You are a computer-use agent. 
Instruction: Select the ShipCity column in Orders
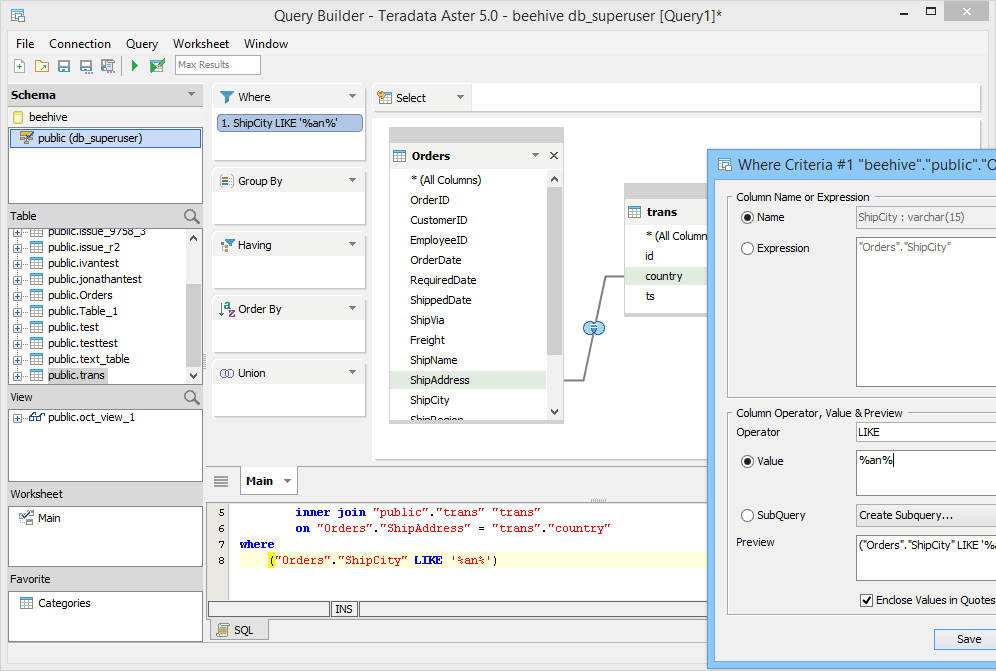430,400
